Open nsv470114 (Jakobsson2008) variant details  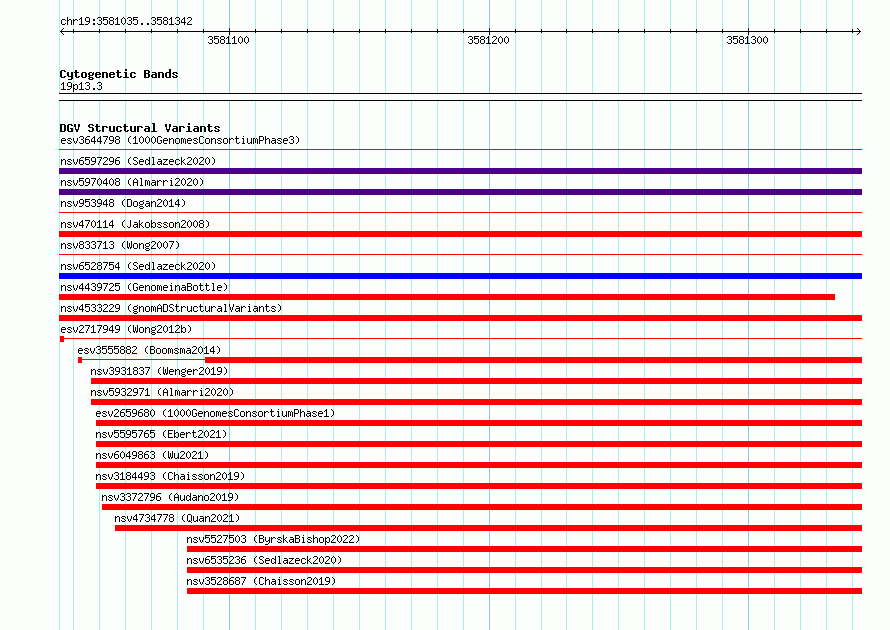135,224
